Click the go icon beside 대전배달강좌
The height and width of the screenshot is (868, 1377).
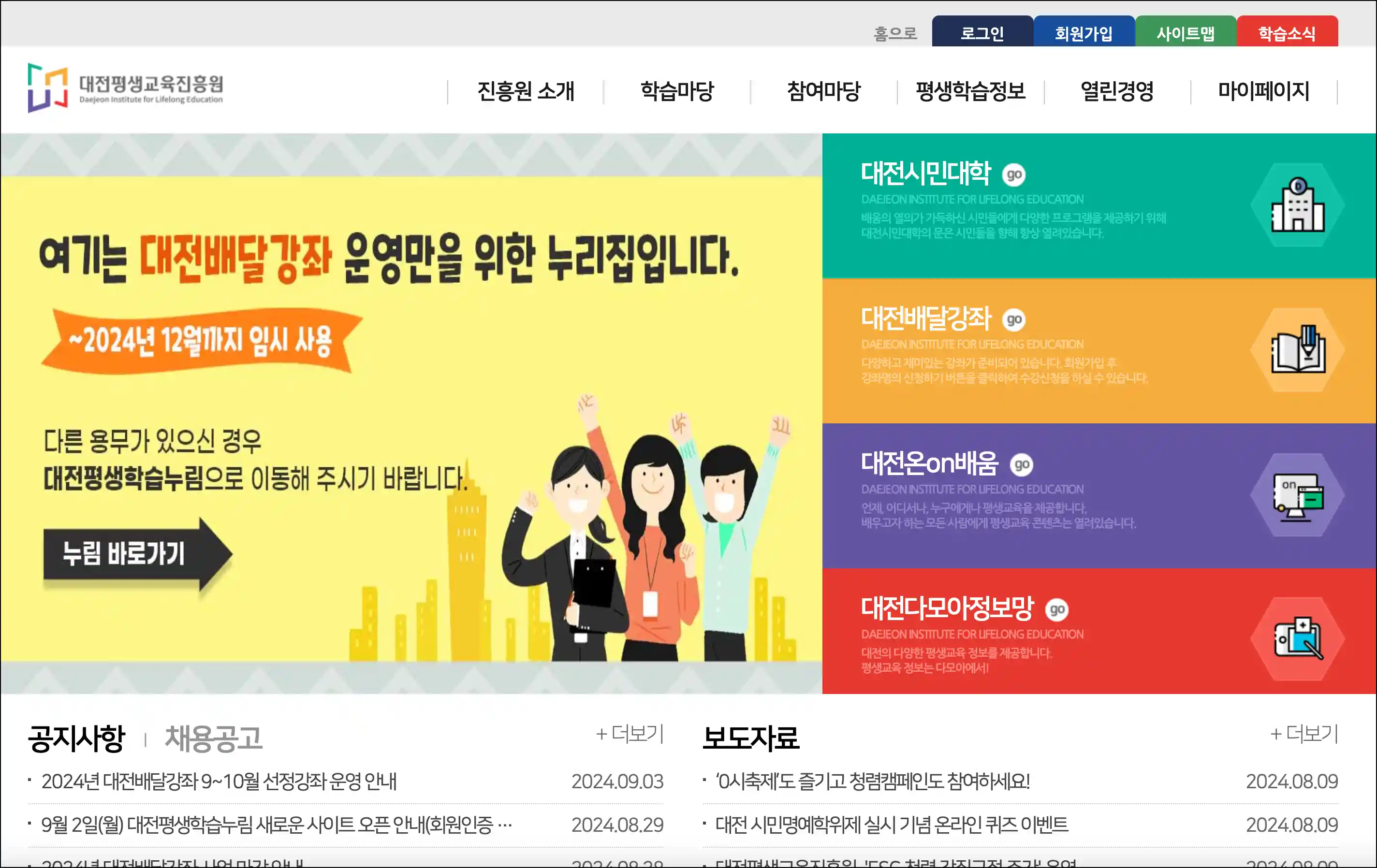tap(1013, 319)
